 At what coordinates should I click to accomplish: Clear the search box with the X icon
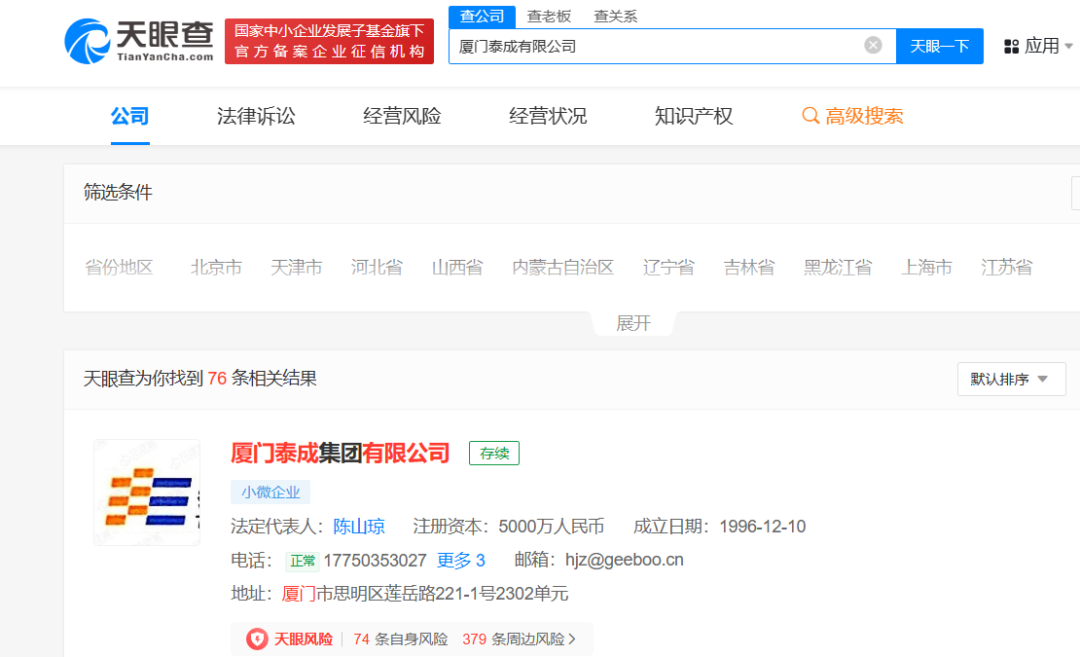(x=873, y=45)
